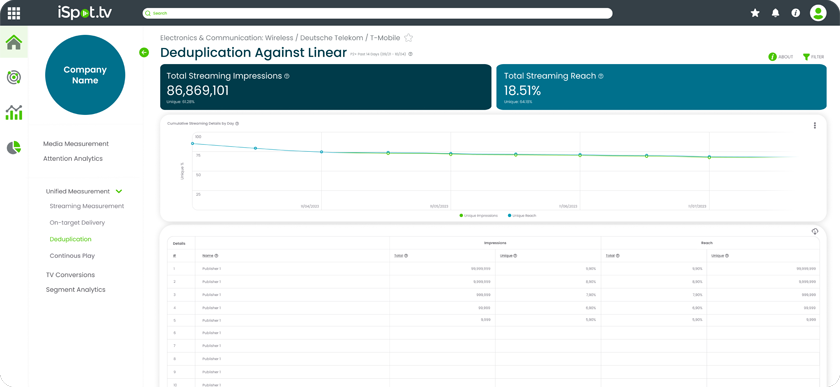This screenshot has width=840, height=387.
Task: Open the user profile avatar
Action: [x=818, y=13]
